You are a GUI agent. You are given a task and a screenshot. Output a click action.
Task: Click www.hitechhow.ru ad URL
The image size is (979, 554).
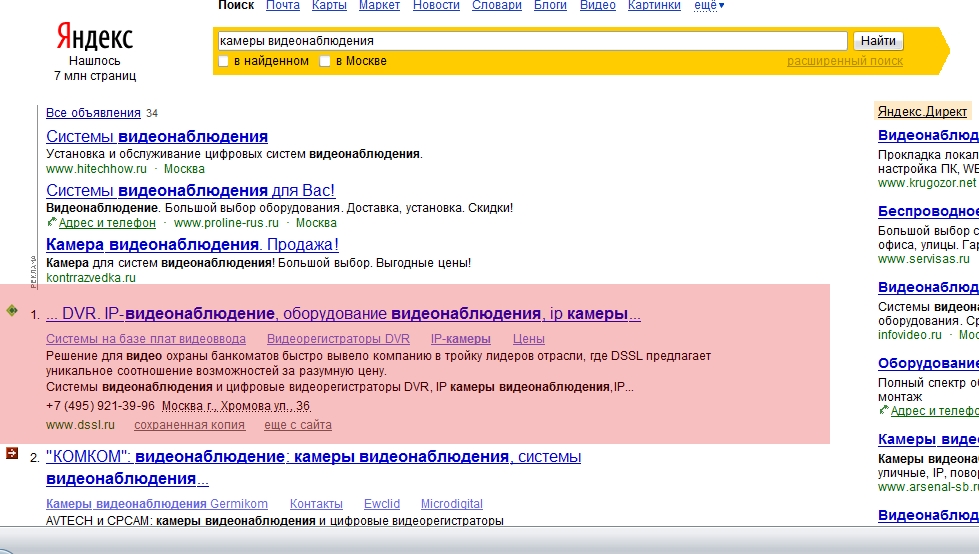pos(96,169)
